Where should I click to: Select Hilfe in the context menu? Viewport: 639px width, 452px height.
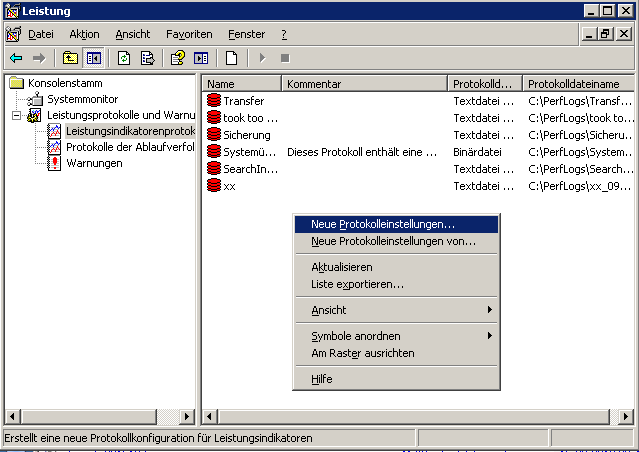point(396,379)
